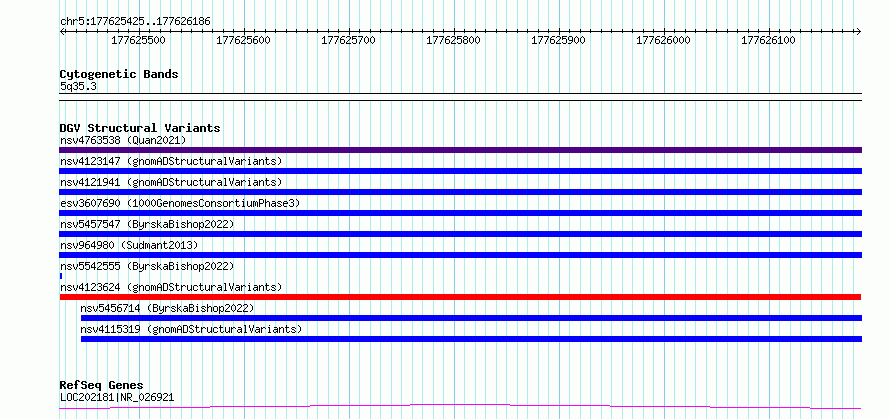Select the purple nsv4763538 variant bar
This screenshot has width=890, height=419.
[460, 150]
